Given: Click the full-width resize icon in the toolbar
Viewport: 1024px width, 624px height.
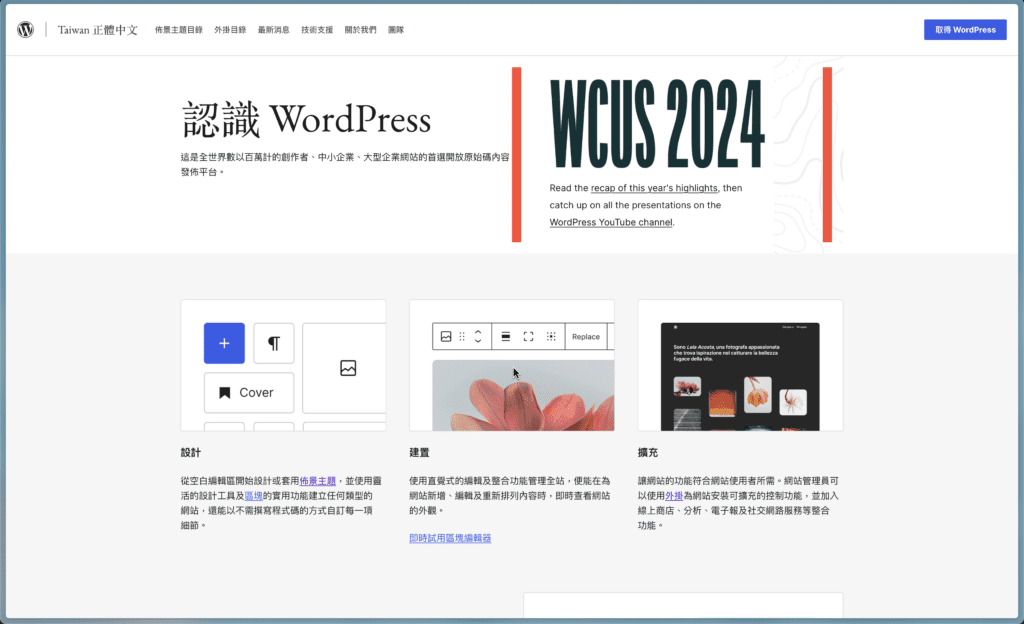Looking at the screenshot, I should 529,337.
